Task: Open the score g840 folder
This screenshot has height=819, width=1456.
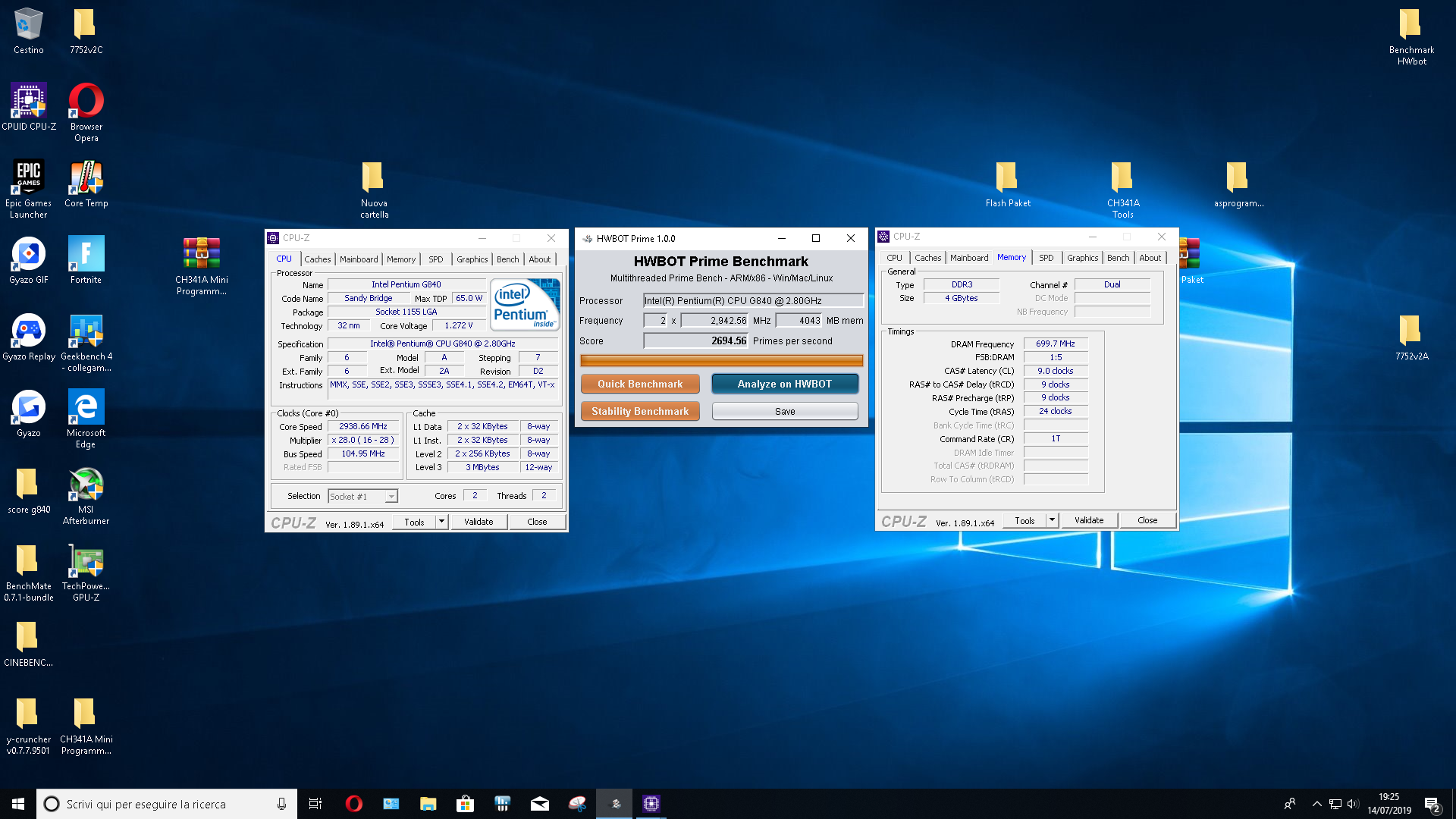Action: pos(29,489)
